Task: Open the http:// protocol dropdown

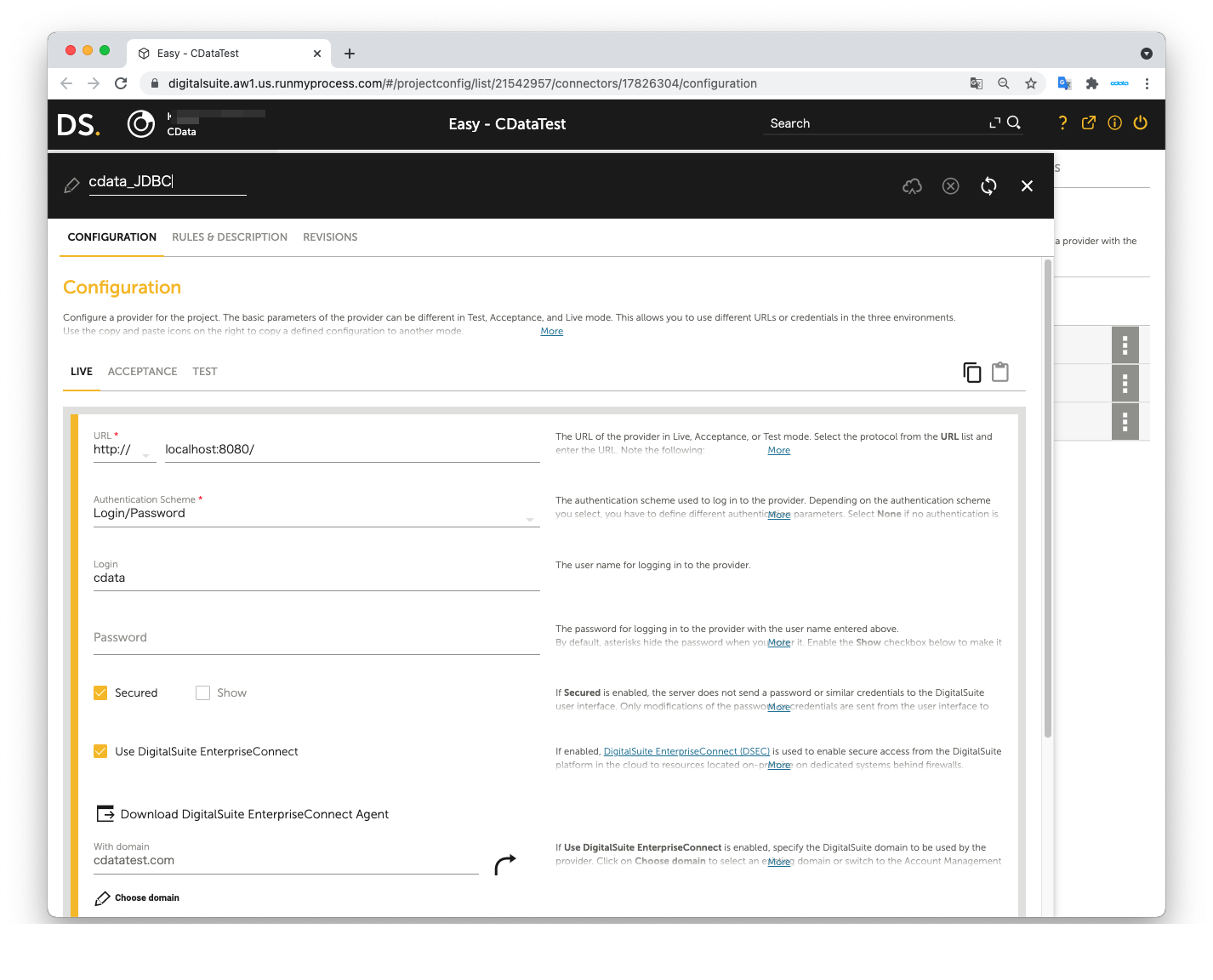Action: (123, 451)
